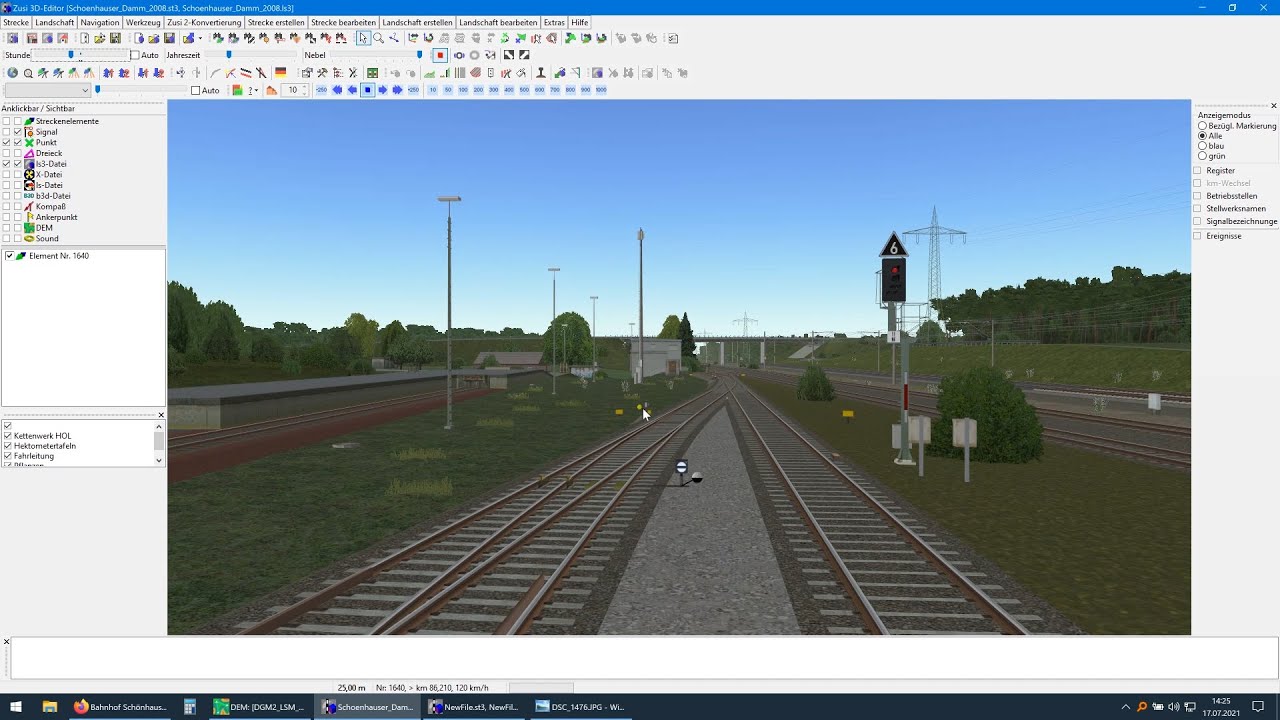Open the Strecke menu
Image resolution: width=1280 pixels, height=720 pixels.
(x=16, y=22)
